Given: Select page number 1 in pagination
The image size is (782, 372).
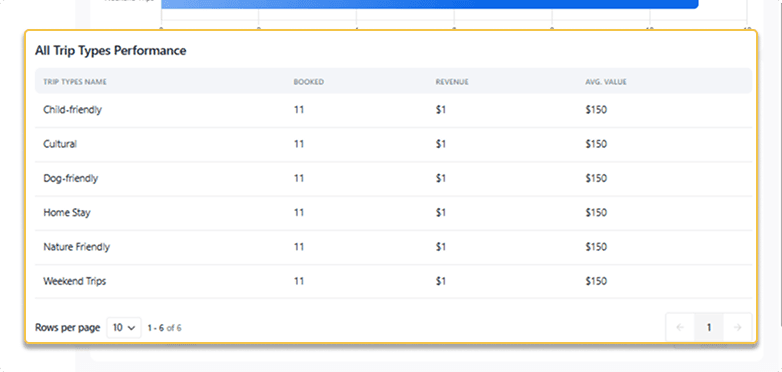Looking at the screenshot, I should [709, 328].
